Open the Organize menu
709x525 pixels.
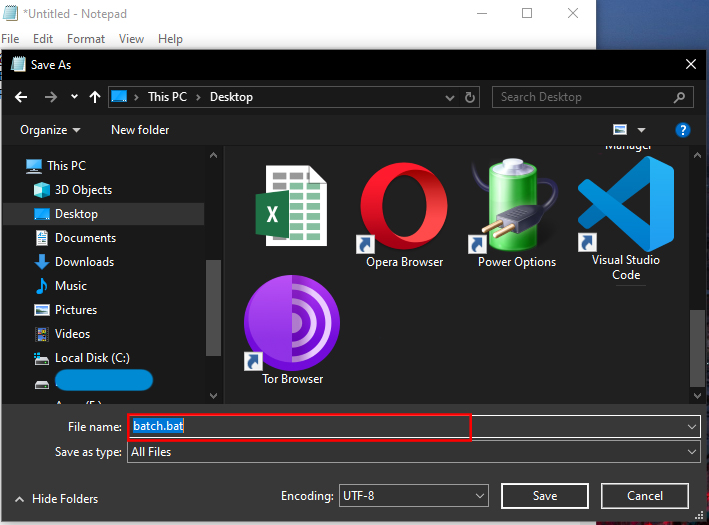click(x=50, y=130)
